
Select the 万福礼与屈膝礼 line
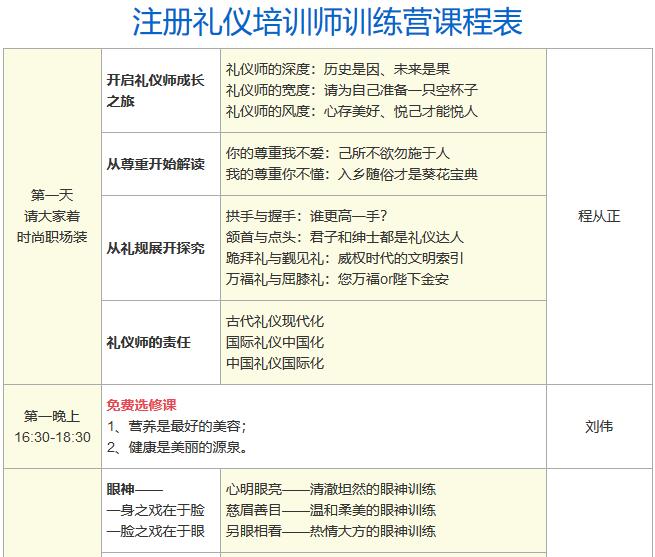coord(338,279)
